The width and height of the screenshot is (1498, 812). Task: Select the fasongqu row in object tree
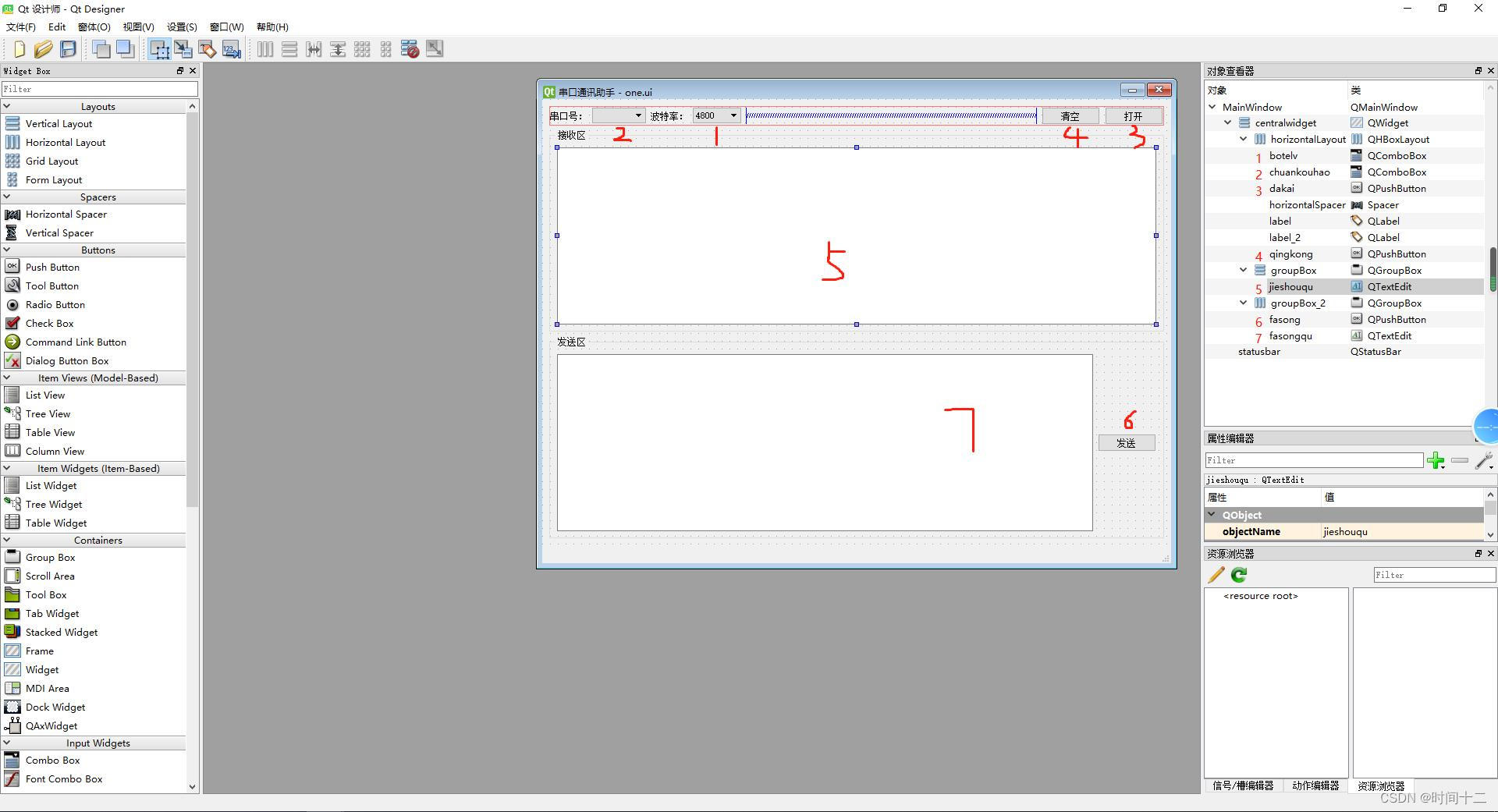(x=1344, y=335)
